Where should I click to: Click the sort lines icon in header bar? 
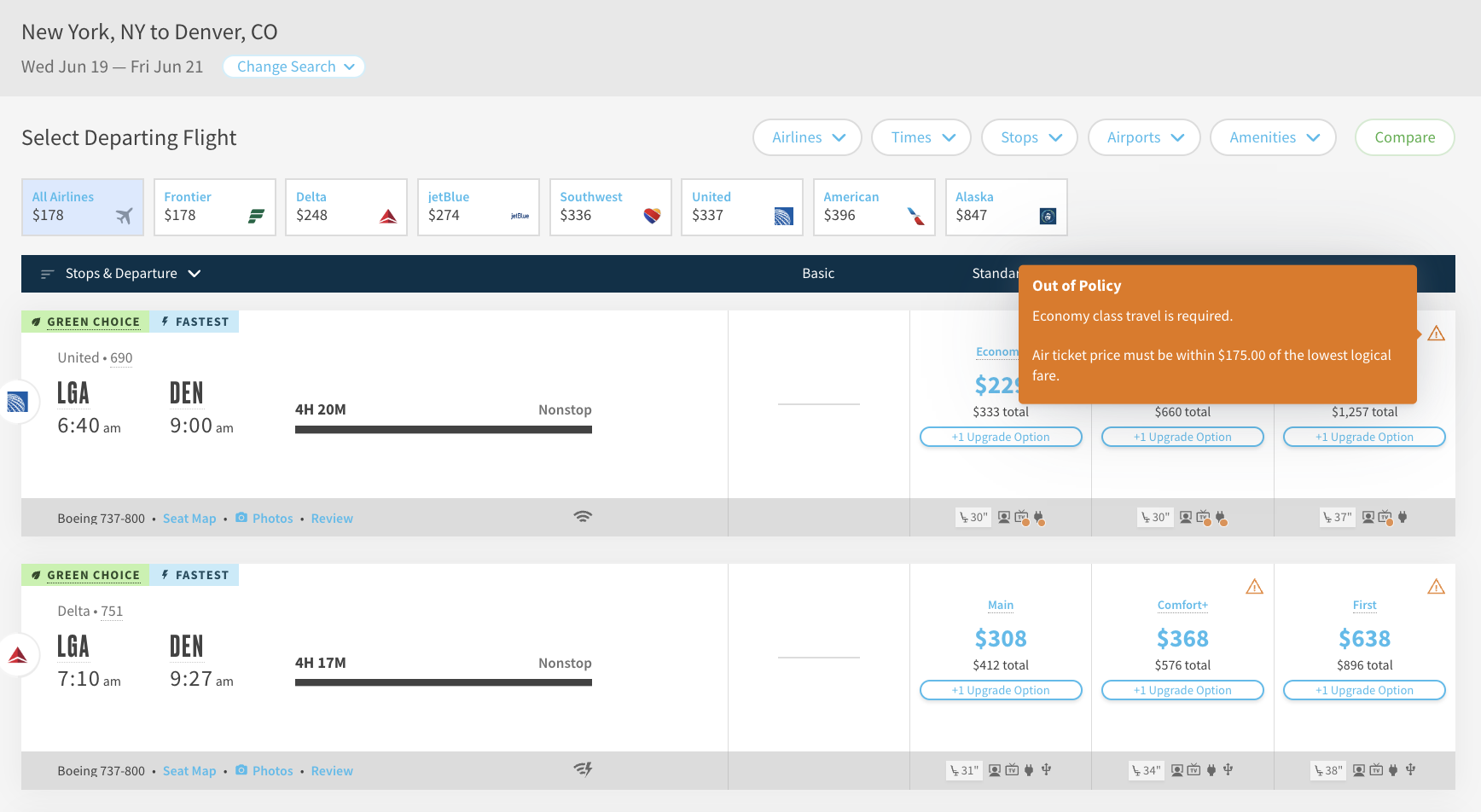(x=48, y=274)
